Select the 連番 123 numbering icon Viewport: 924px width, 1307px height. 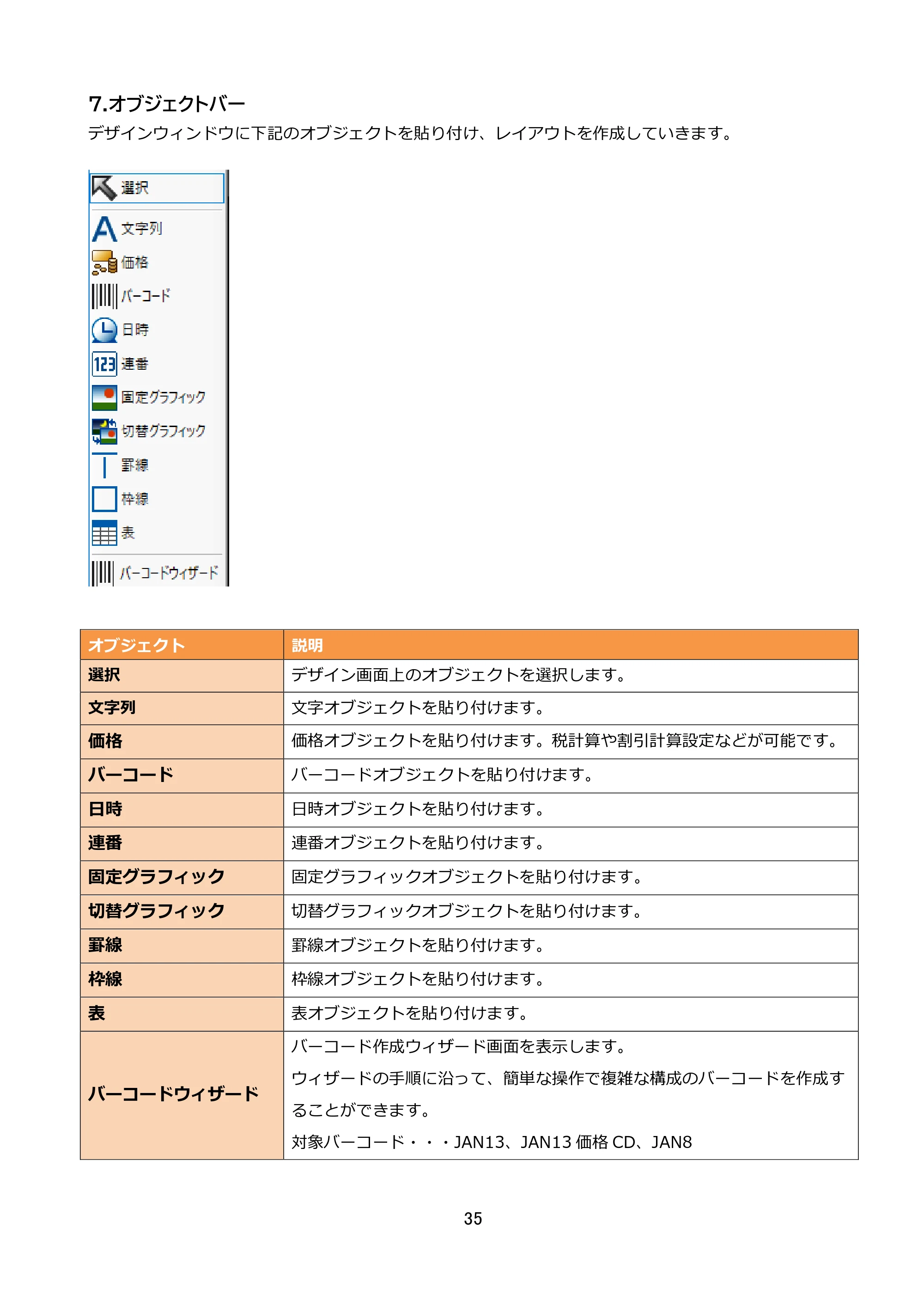(104, 364)
